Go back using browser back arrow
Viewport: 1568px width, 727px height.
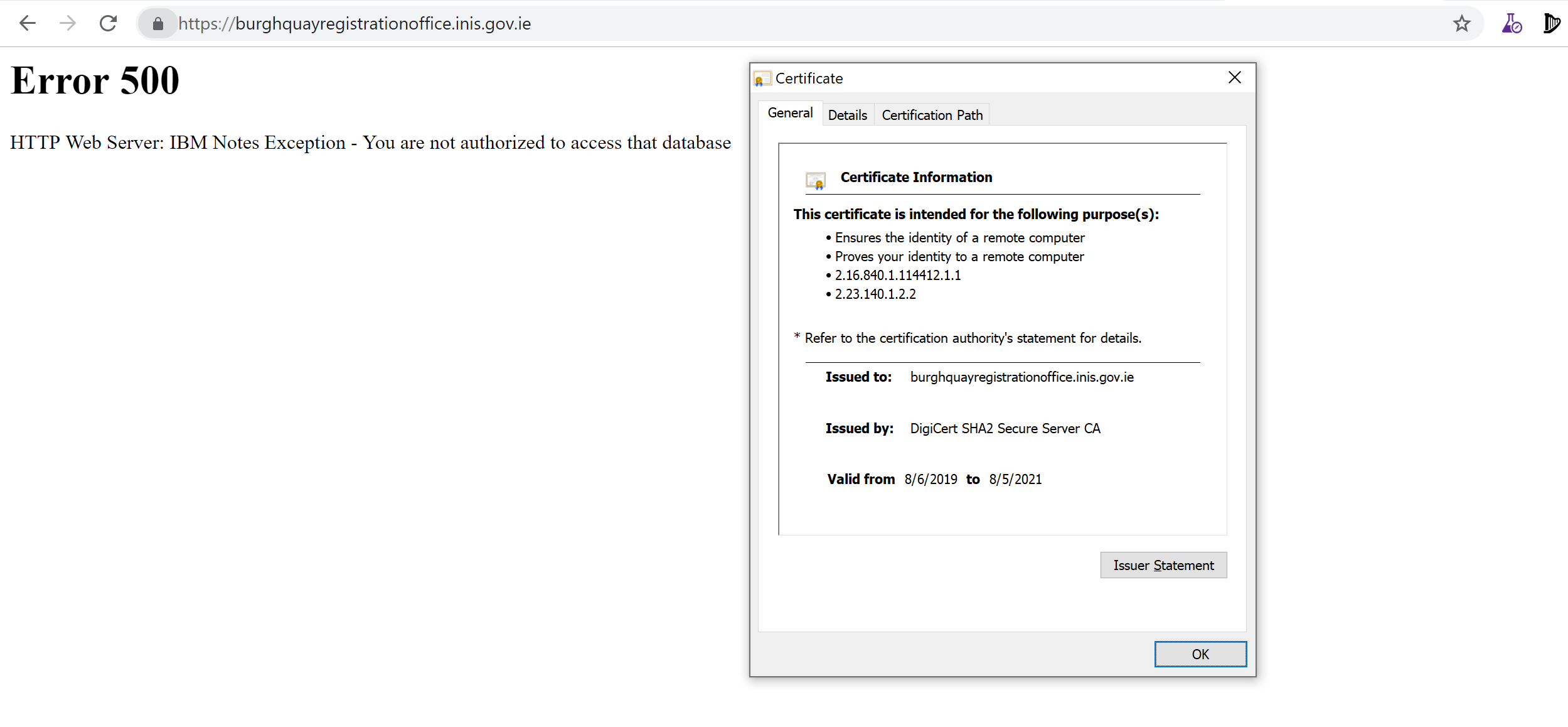click(28, 24)
